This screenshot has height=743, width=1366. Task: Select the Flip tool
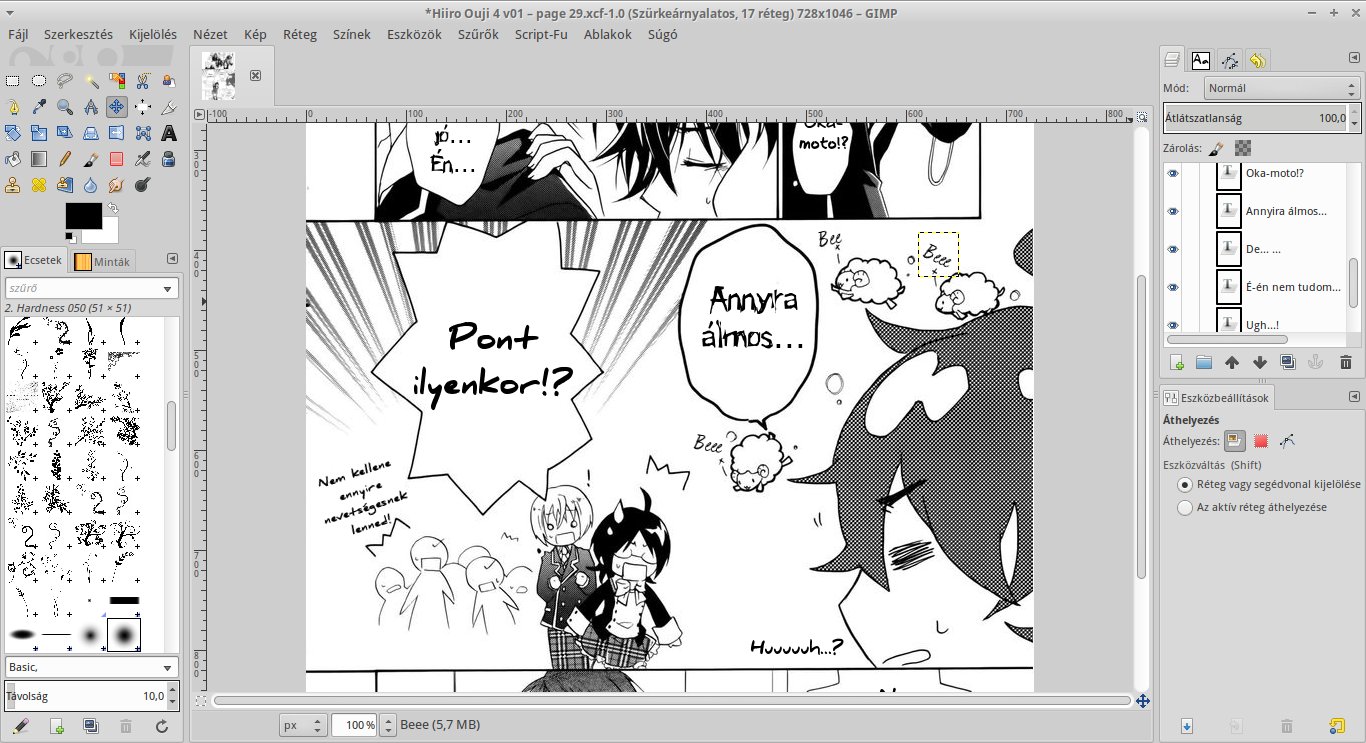[117, 133]
